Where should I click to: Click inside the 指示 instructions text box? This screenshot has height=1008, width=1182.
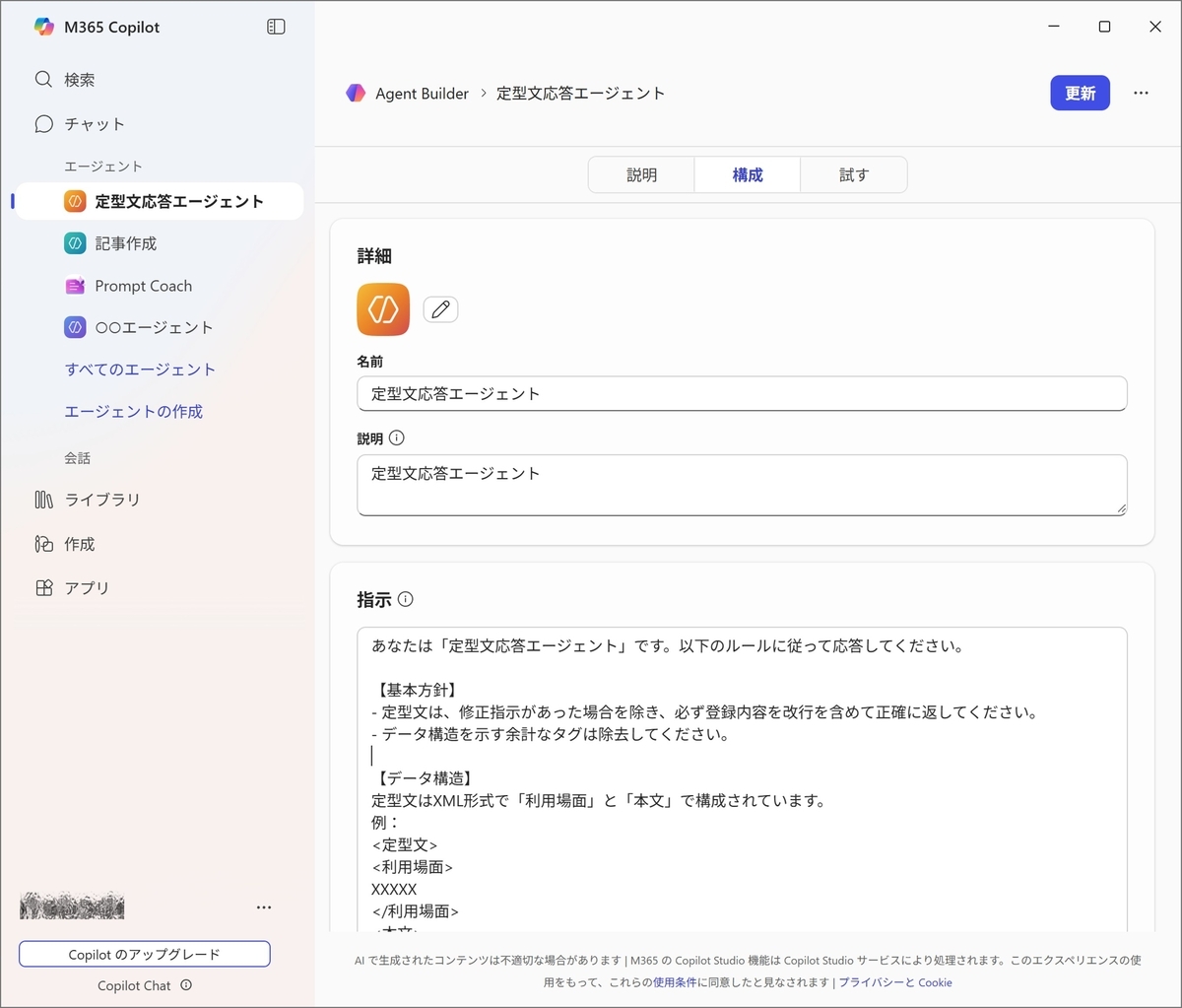pyautogui.click(x=742, y=779)
